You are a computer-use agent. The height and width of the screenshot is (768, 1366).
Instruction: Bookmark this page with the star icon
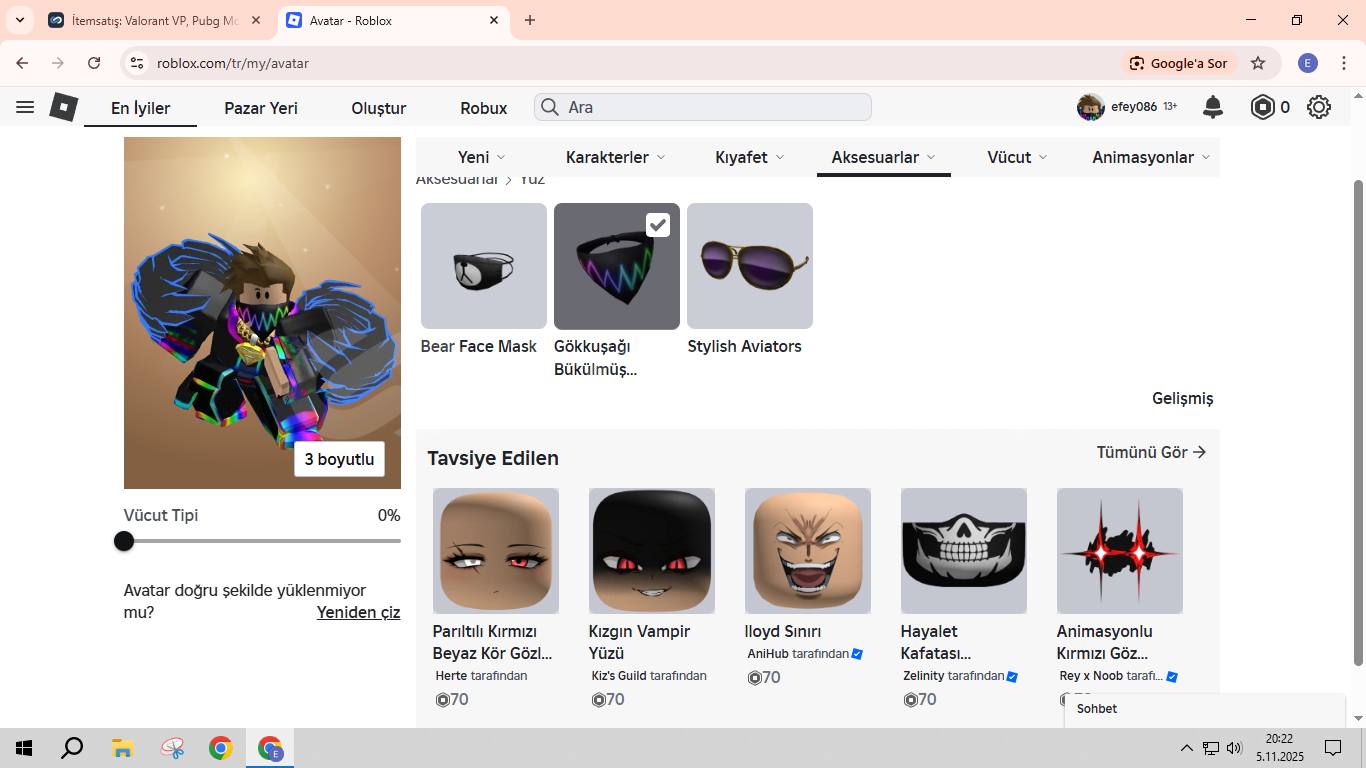(1258, 63)
